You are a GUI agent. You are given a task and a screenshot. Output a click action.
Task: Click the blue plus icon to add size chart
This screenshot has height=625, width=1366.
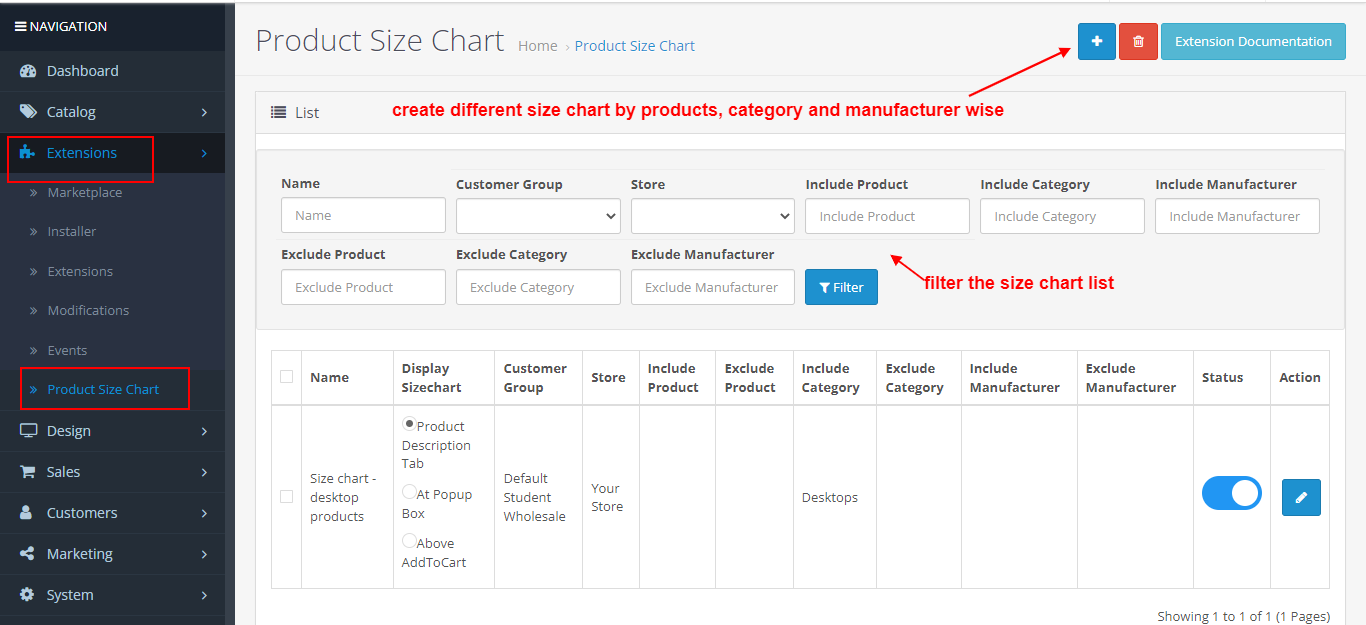click(x=1096, y=41)
